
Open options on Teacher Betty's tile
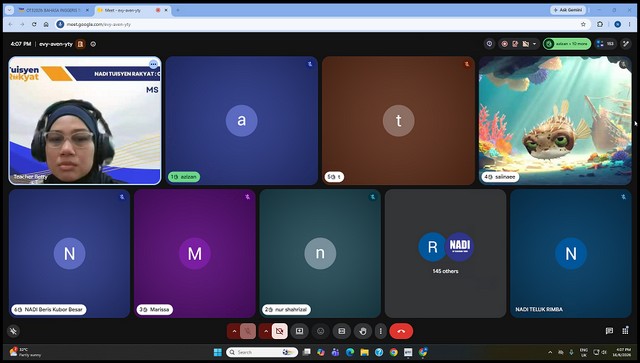coord(153,64)
